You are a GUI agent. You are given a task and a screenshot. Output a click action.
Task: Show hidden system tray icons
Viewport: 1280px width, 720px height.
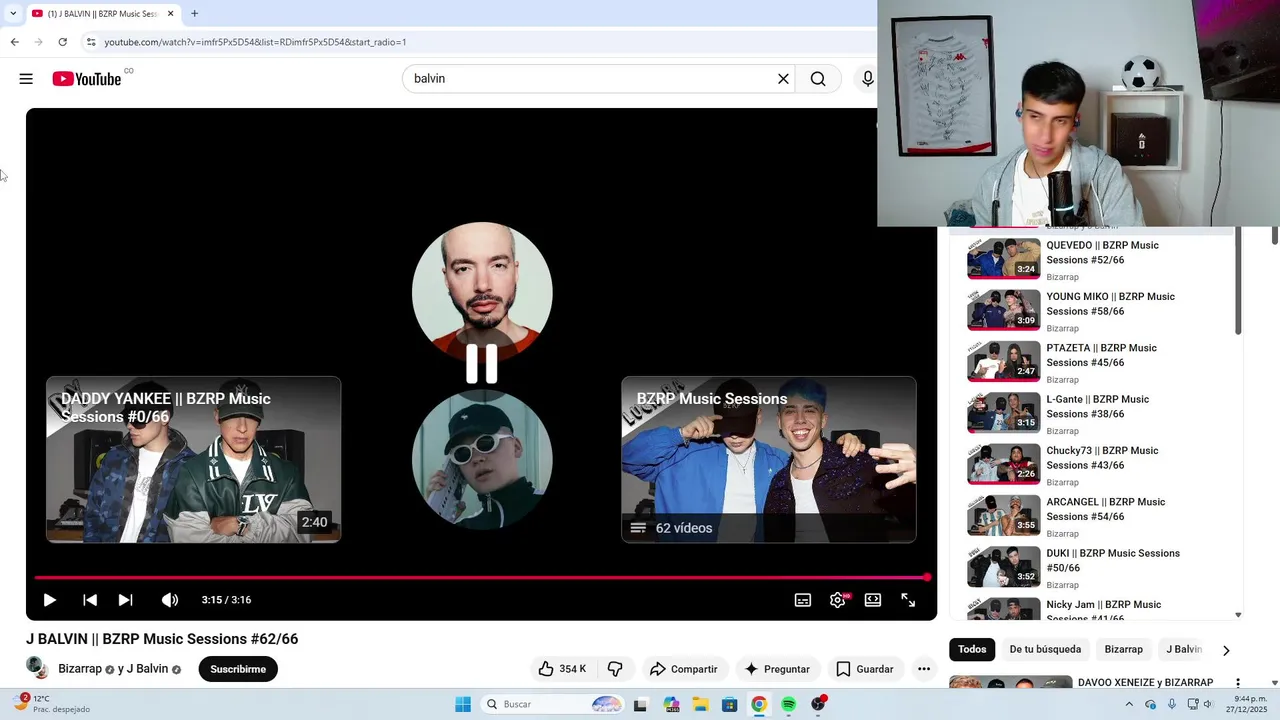(1129, 704)
